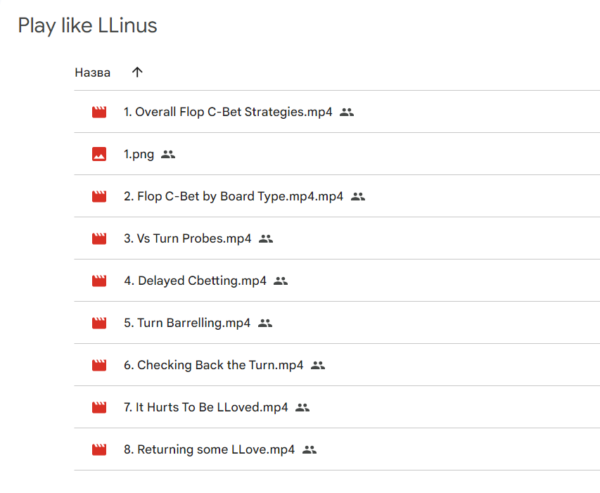Click the Play like LLinus folder title
Screen dimensions: 600x493
tap(87, 26)
